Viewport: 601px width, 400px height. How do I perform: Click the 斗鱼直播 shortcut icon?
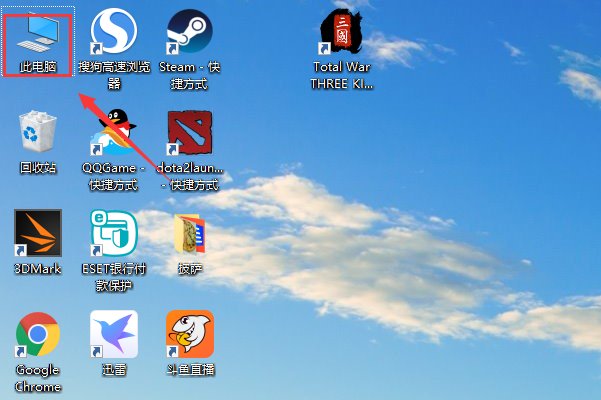(x=190, y=334)
